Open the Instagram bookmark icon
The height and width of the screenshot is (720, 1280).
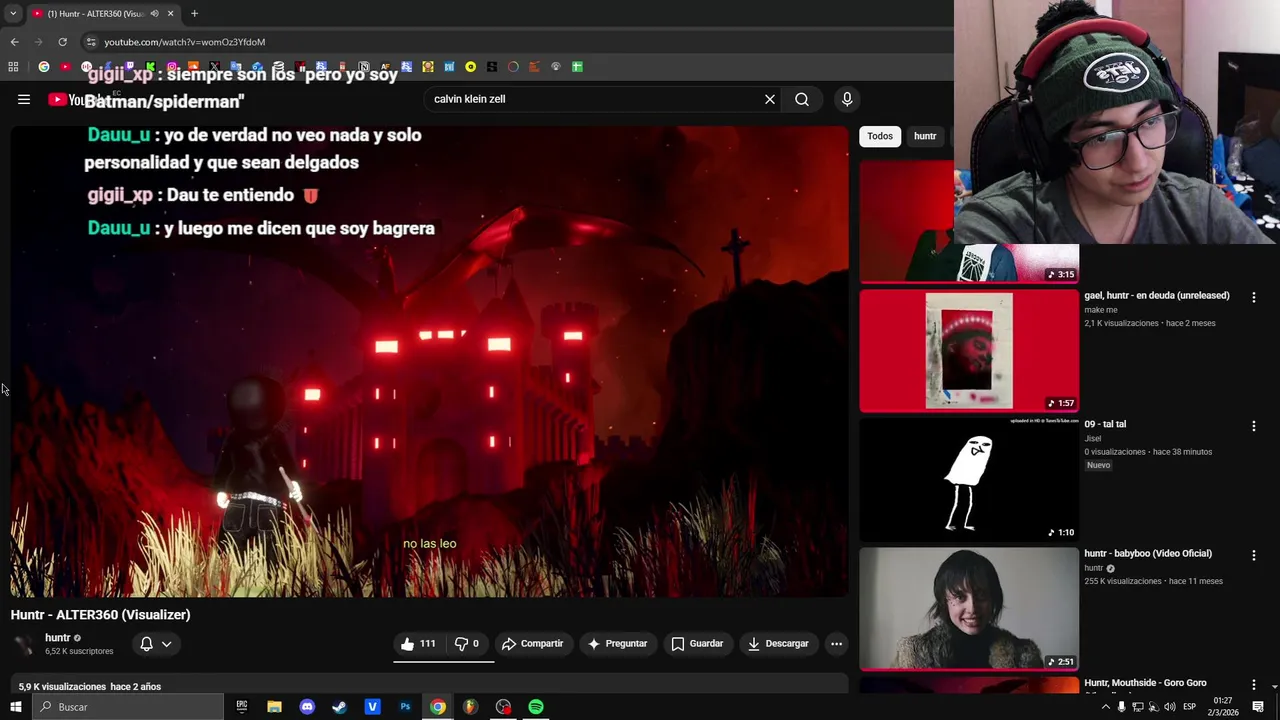tap(172, 67)
